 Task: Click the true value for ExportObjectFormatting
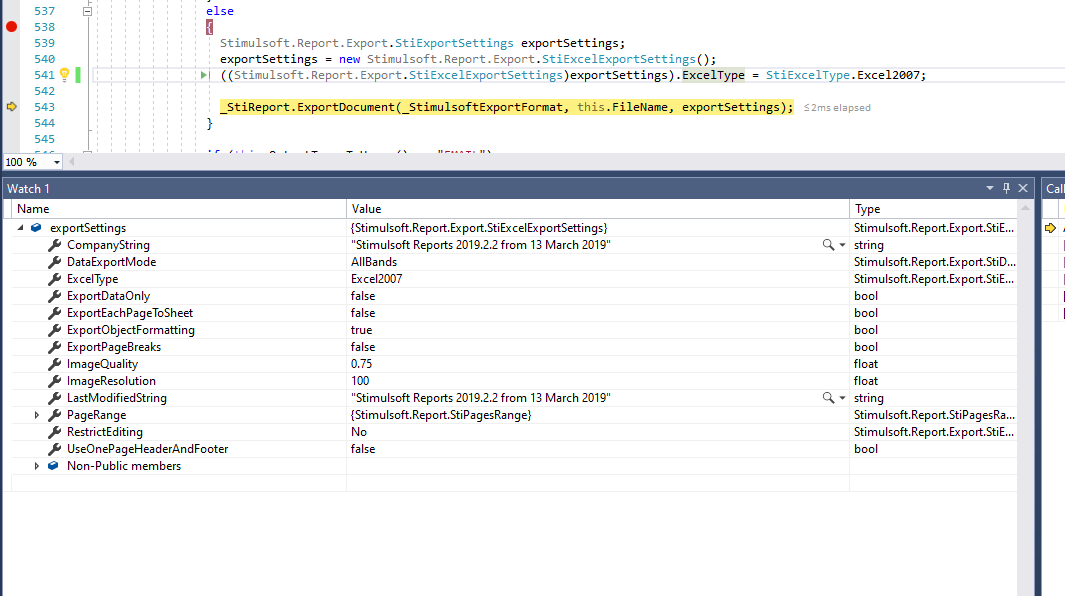[x=361, y=330]
